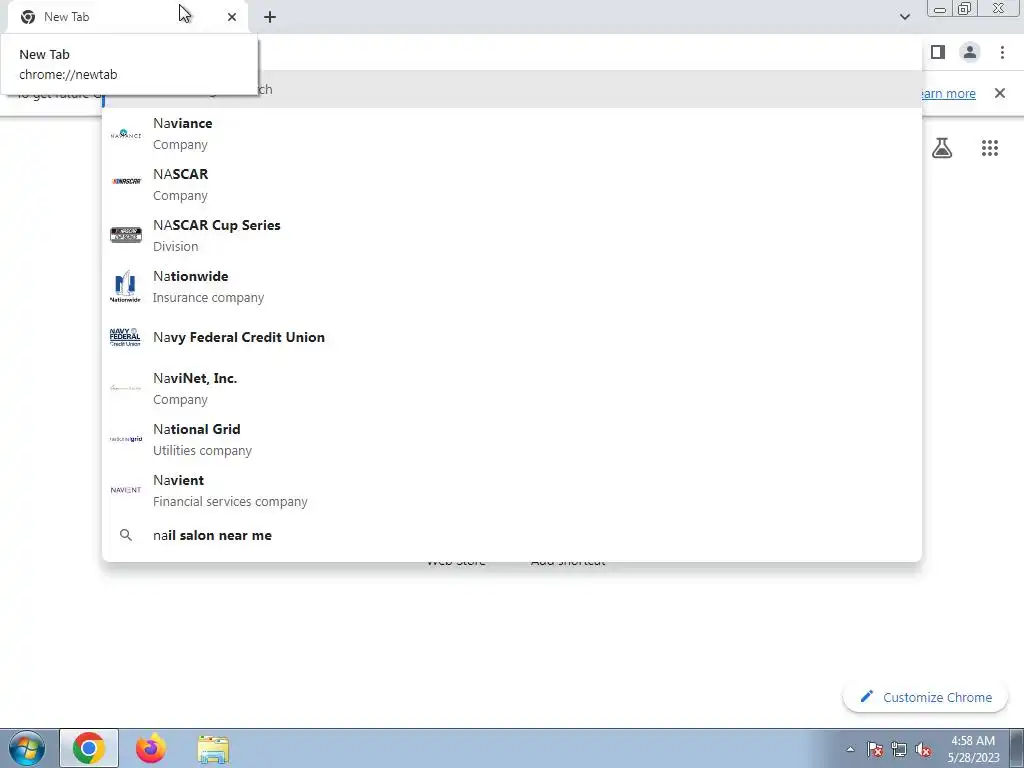Click the NASCAR Cup Series logo
1024x768 pixels.
point(126,234)
